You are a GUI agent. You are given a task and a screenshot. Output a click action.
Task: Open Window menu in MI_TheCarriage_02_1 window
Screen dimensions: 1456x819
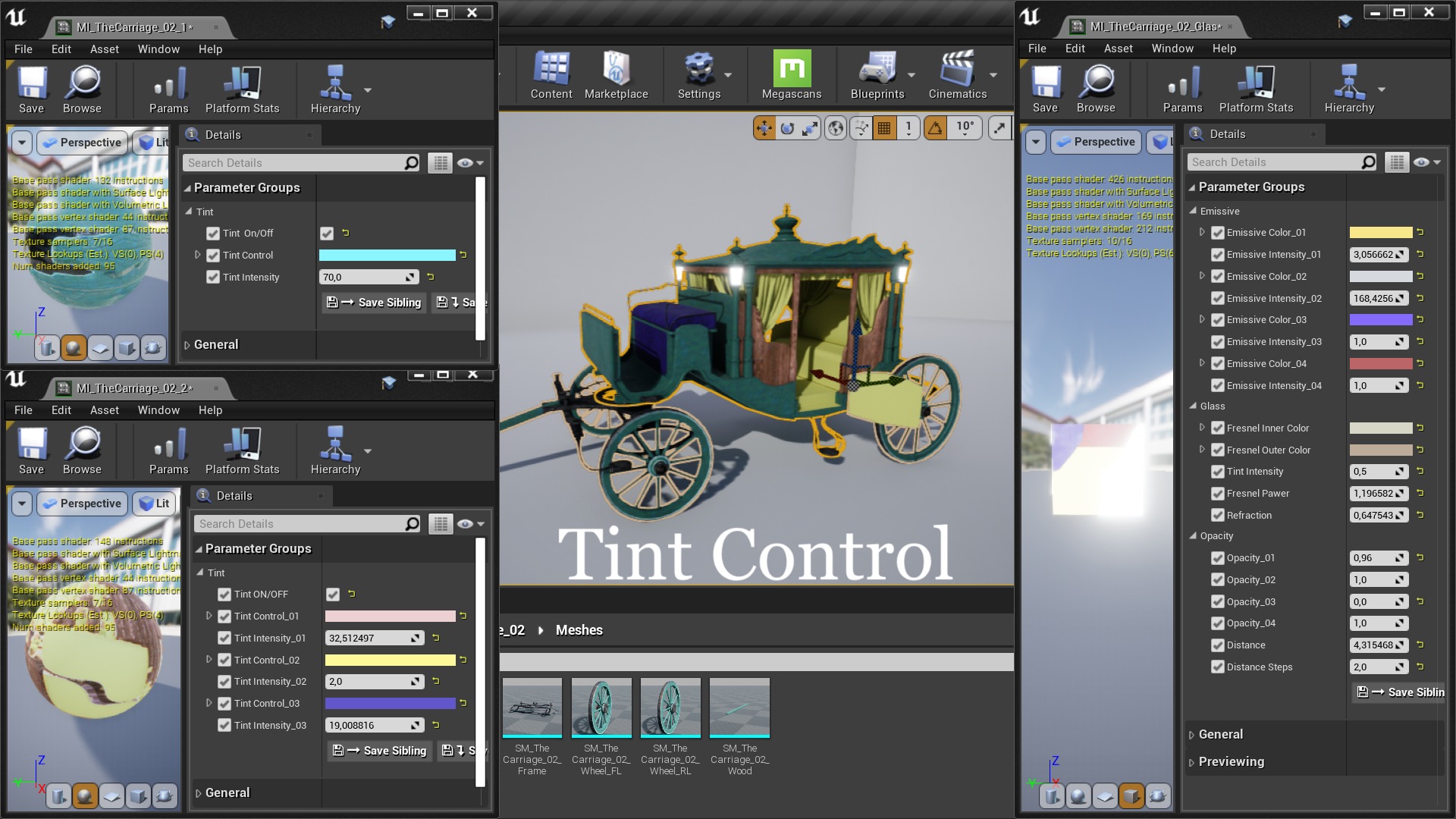pos(158,49)
